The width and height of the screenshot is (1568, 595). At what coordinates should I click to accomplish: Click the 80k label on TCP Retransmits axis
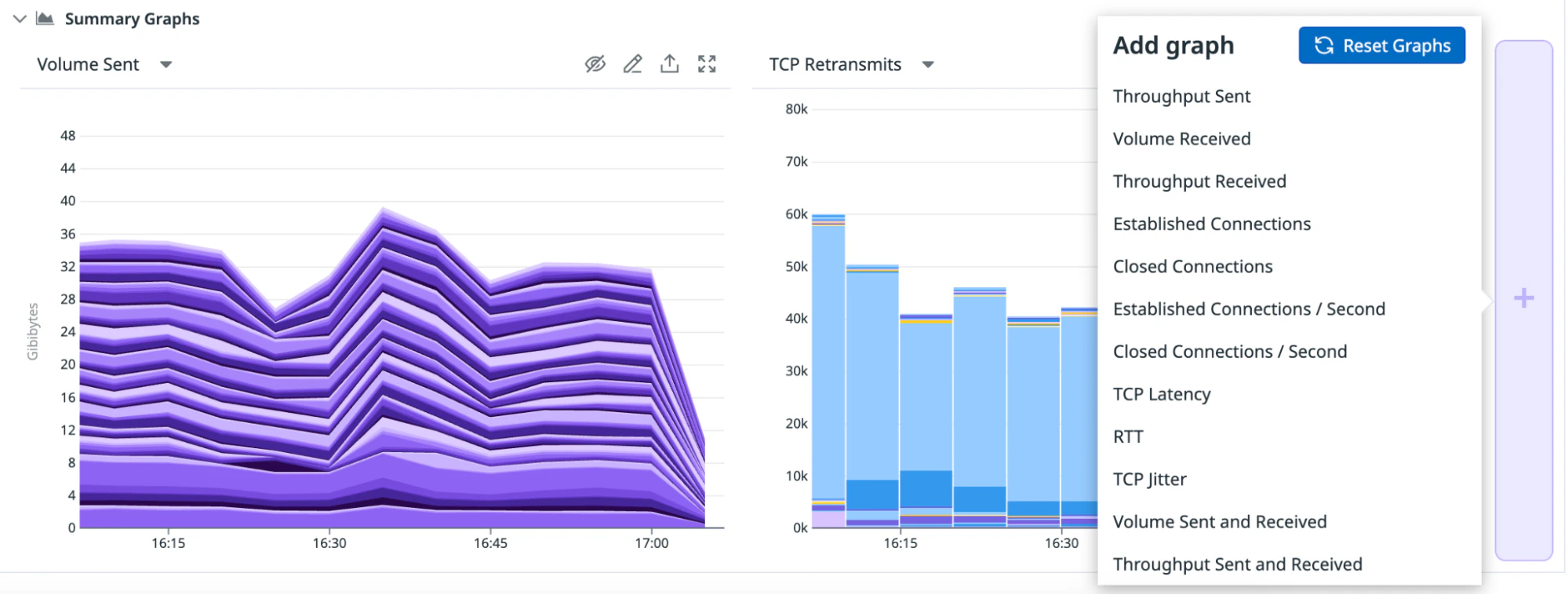796,109
